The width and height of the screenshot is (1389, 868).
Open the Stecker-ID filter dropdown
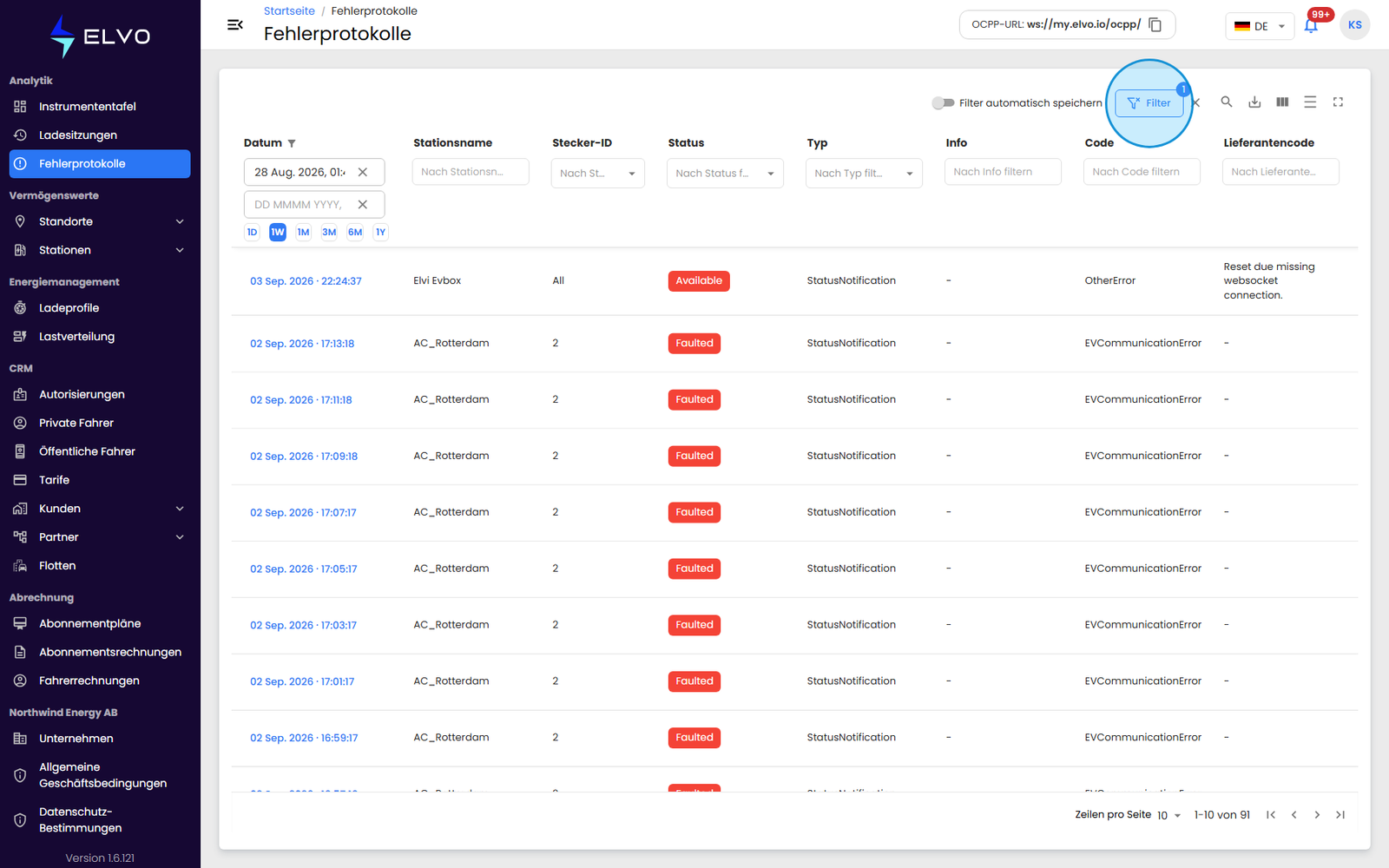(597, 173)
